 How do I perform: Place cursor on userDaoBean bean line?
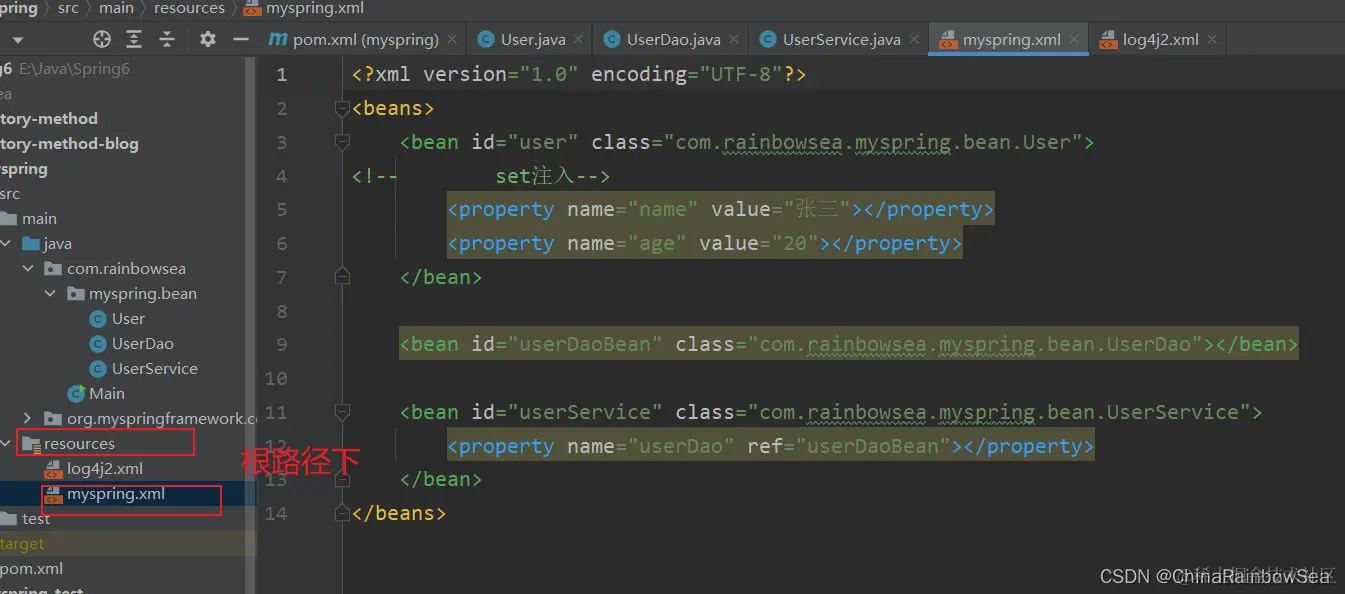(x=849, y=345)
